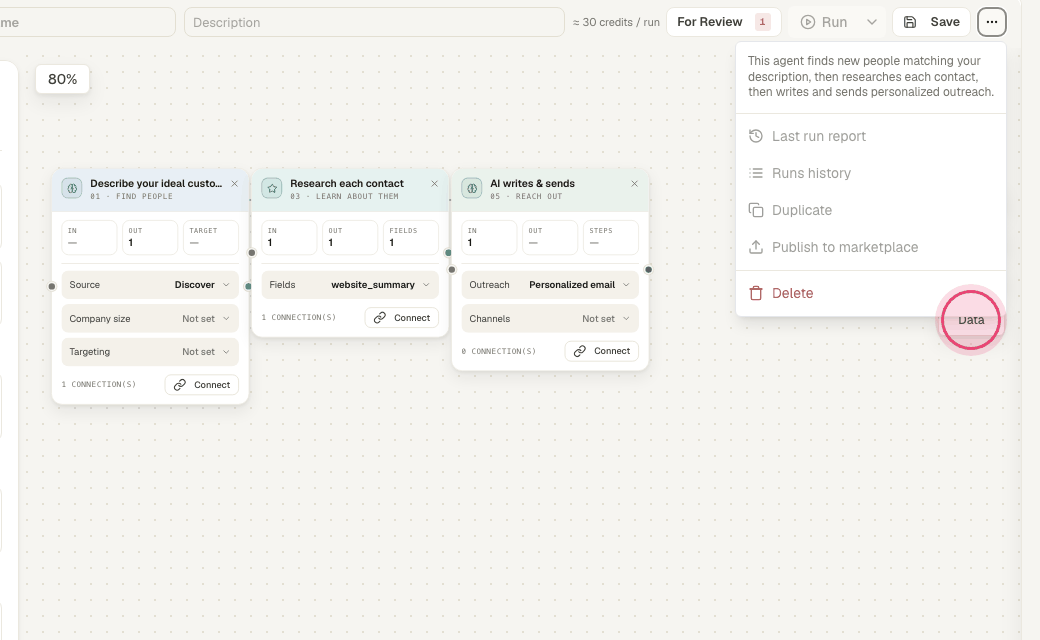Click the FIELDS stat box on Research card
Image resolution: width=1040 pixels, height=640 pixels.
tap(411, 237)
